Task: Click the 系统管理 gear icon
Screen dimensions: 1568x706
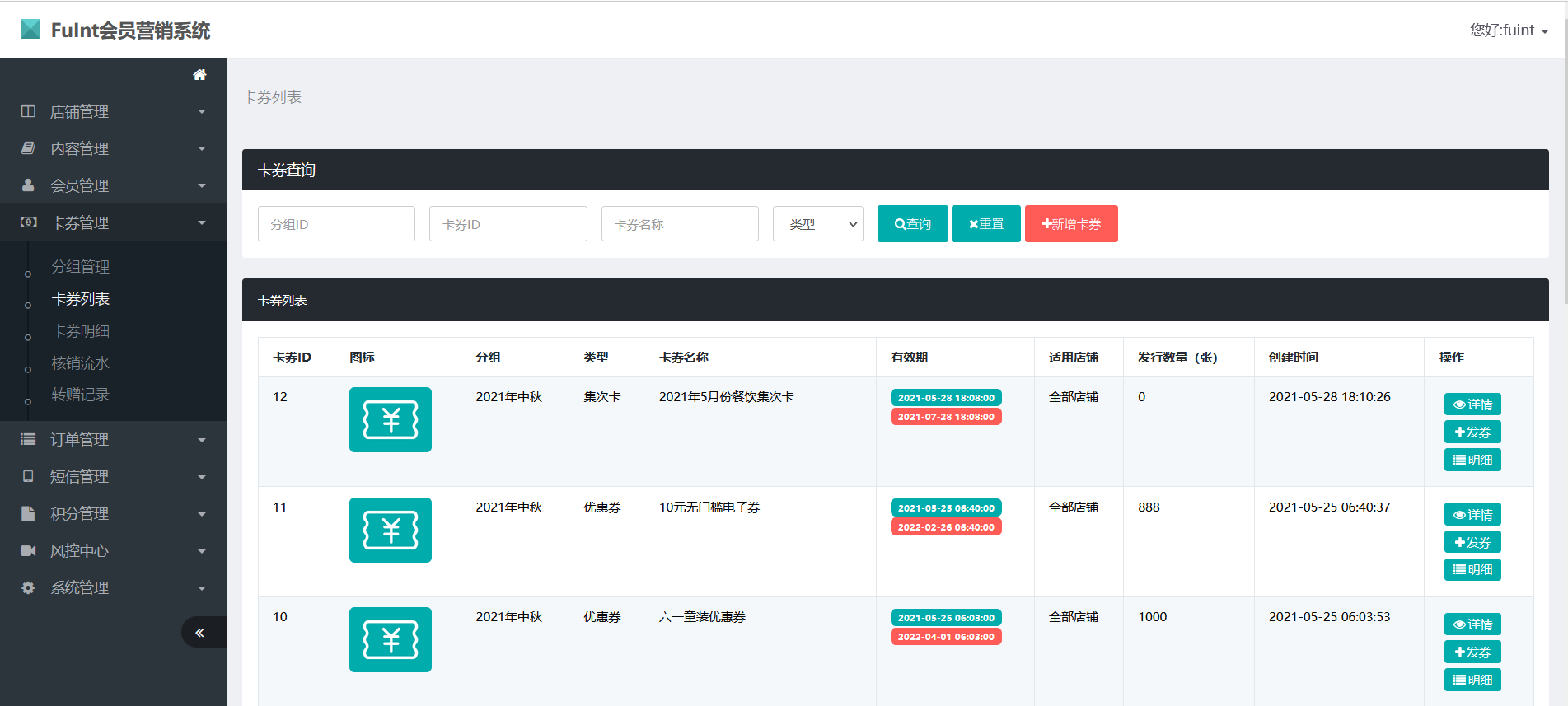Action: [28, 587]
